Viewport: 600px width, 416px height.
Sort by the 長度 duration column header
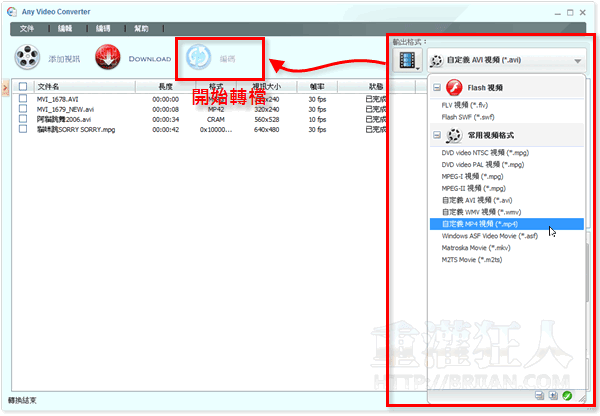tap(165, 87)
